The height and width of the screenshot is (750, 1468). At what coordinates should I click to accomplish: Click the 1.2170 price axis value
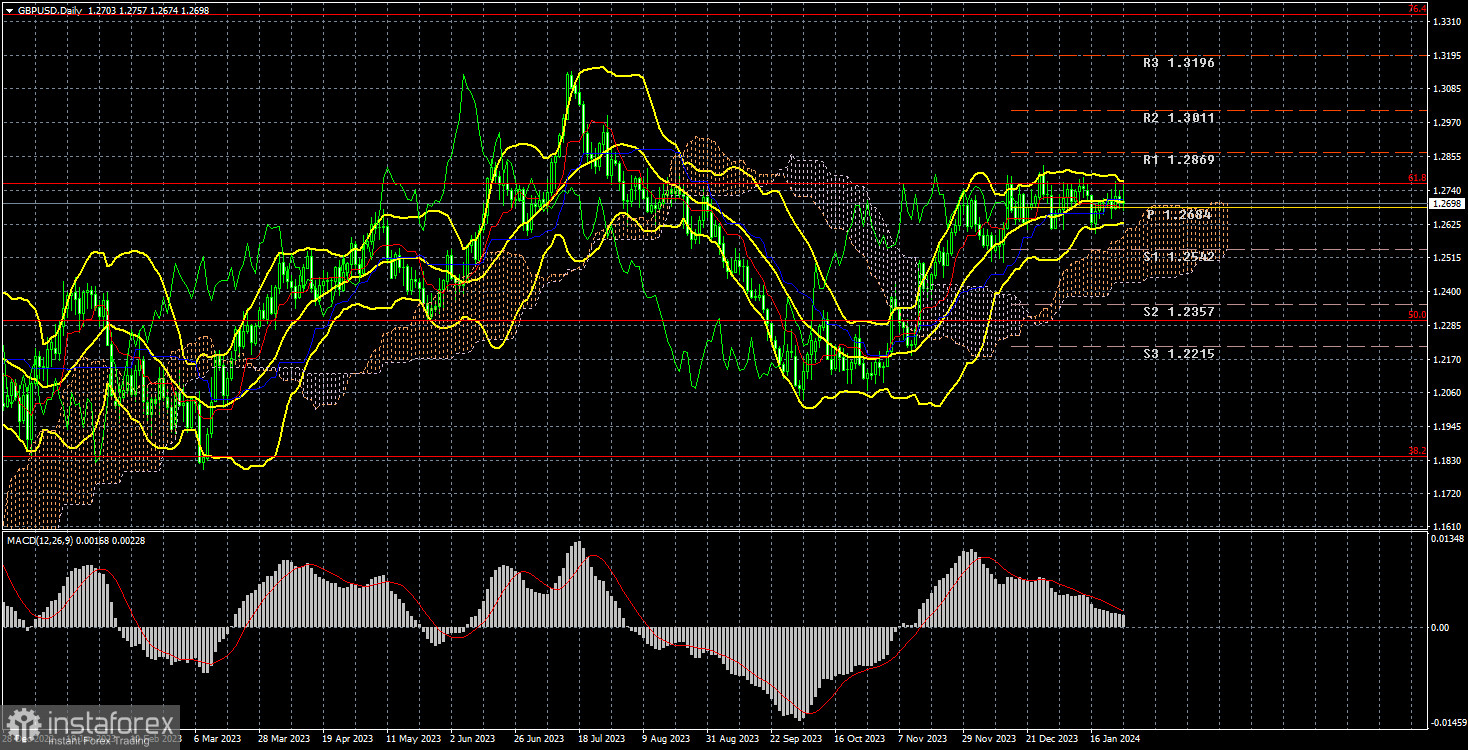click(x=1446, y=359)
